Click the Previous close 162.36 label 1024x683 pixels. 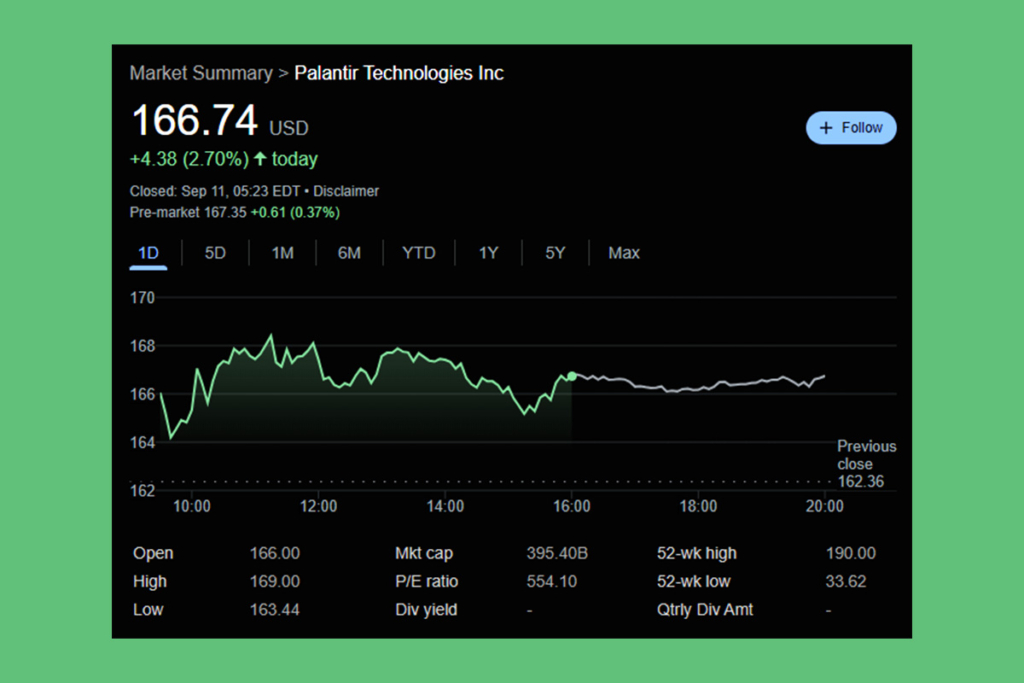click(x=866, y=464)
